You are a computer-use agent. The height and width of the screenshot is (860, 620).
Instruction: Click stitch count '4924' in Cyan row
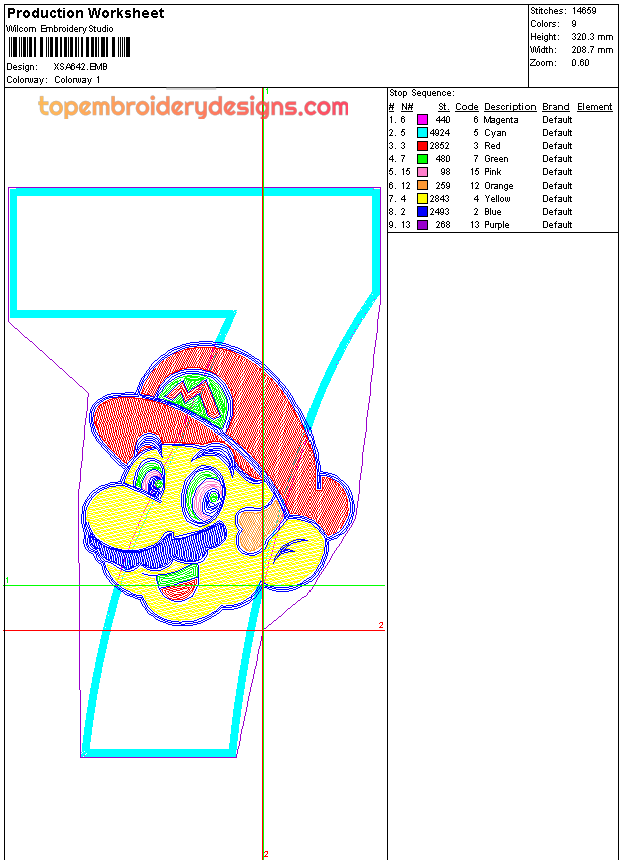(x=440, y=133)
